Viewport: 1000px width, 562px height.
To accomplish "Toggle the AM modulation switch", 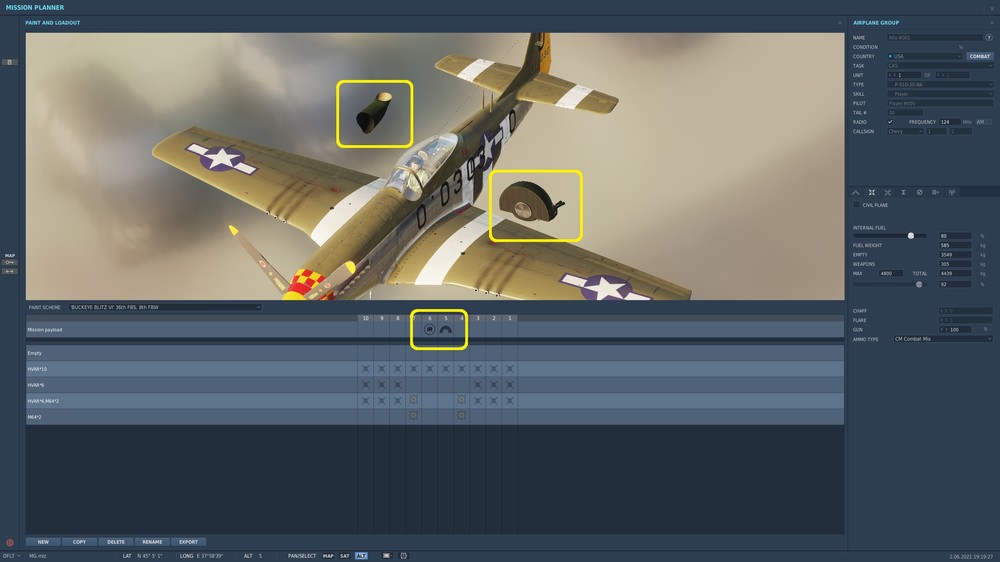I will (983, 122).
